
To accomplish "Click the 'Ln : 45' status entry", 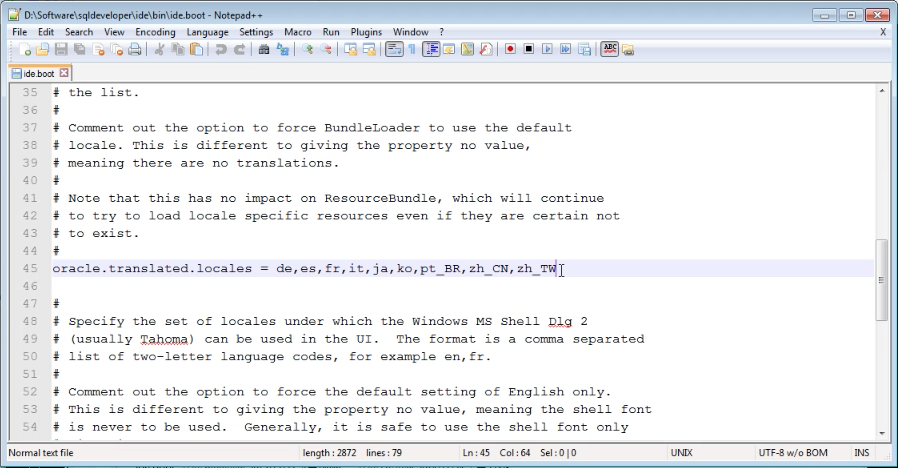I will (x=476, y=453).
